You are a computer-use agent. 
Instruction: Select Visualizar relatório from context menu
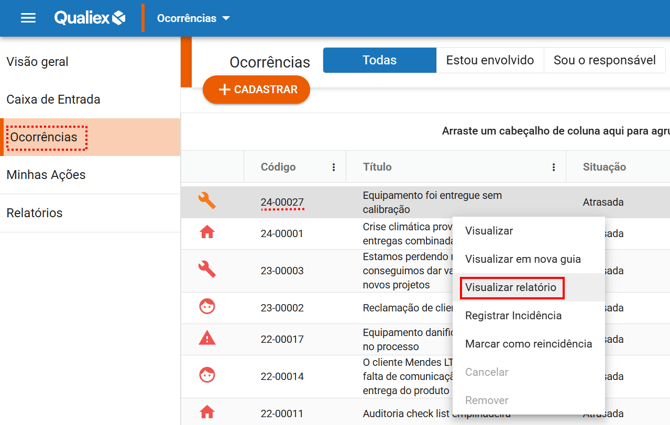511,287
